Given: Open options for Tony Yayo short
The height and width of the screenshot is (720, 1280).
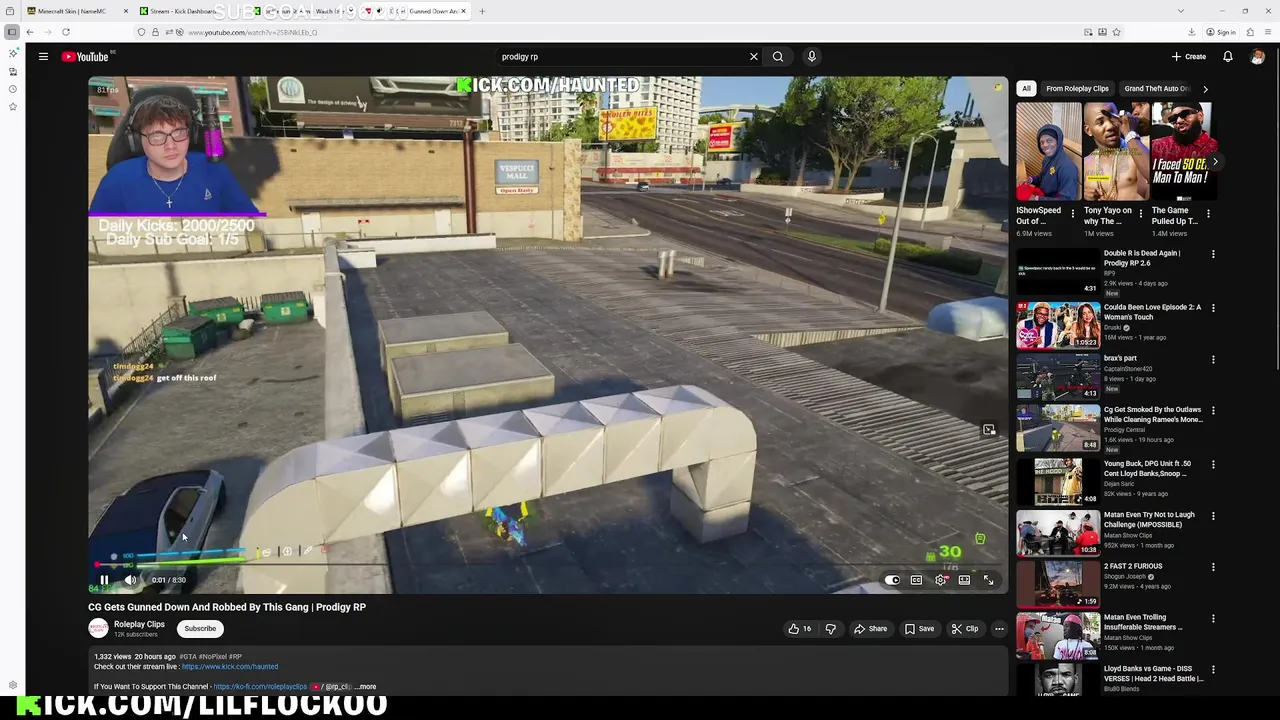Looking at the screenshot, I should pos(1141,214).
